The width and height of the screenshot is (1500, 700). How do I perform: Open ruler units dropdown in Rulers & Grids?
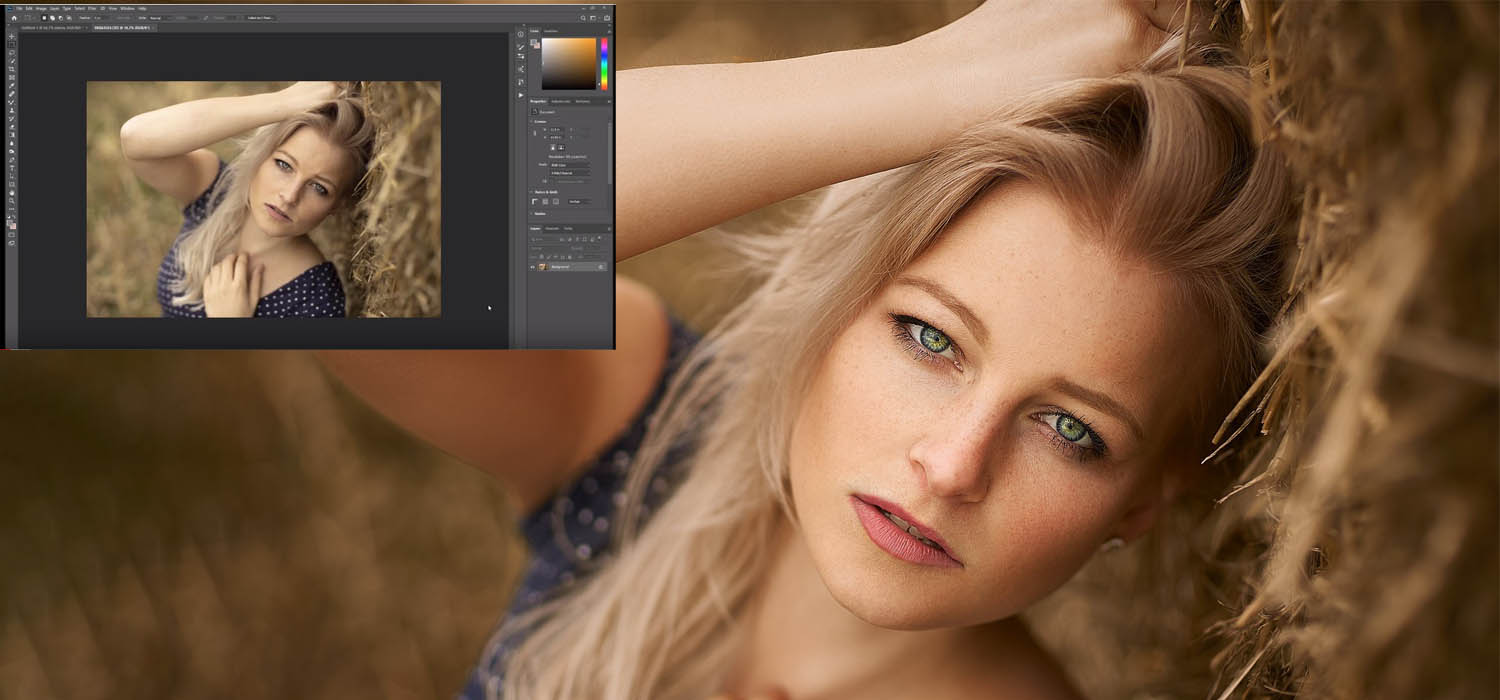point(580,201)
